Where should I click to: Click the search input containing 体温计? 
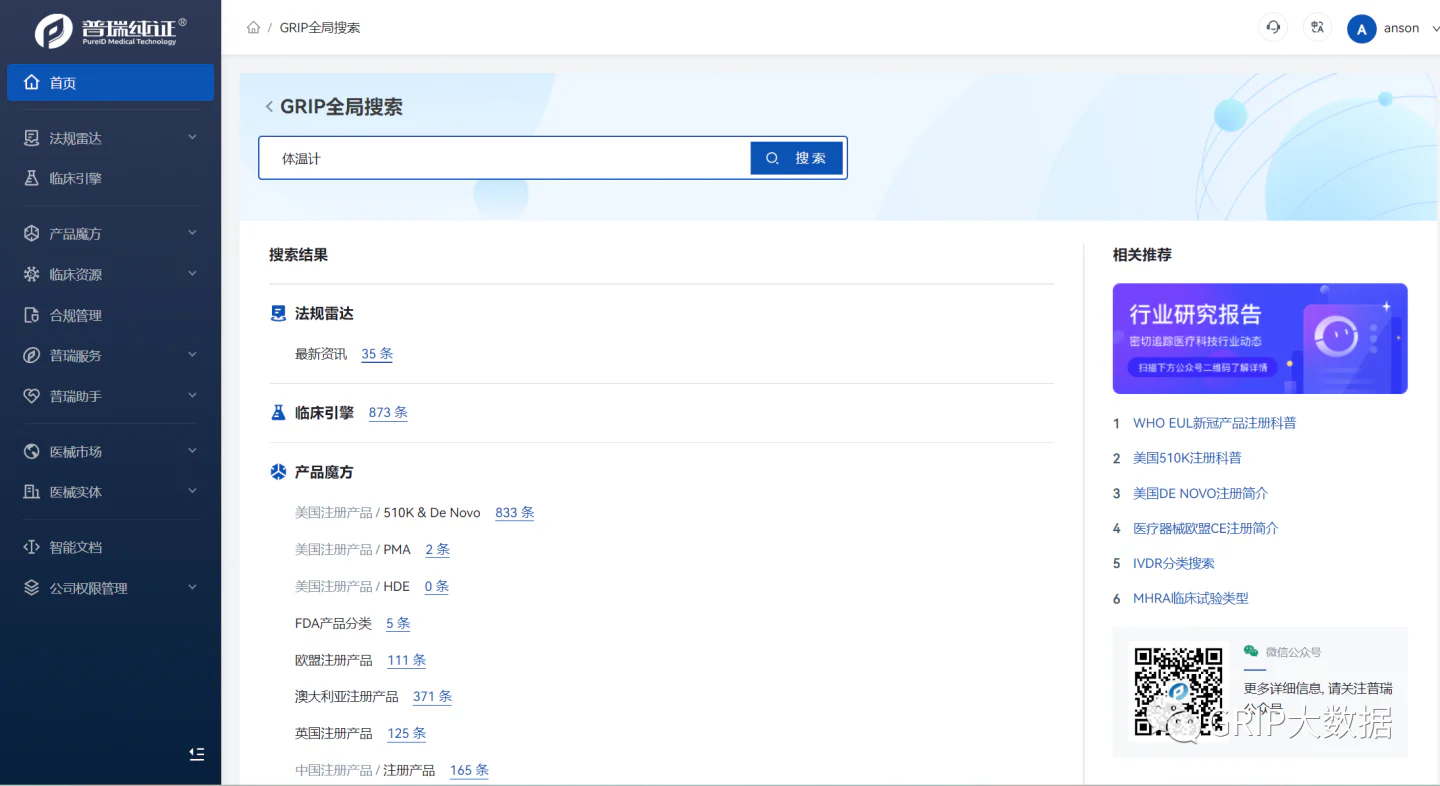(x=506, y=158)
